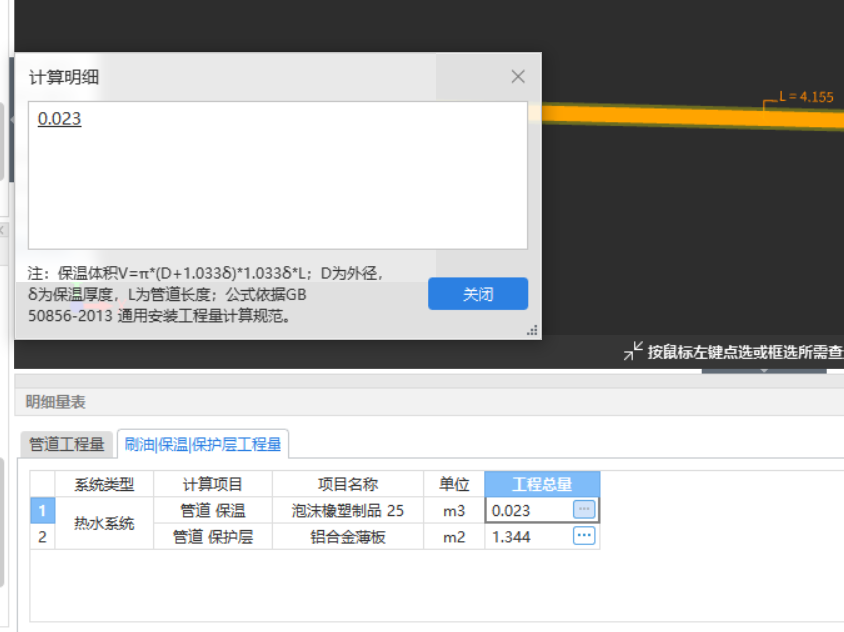Click the 计算项目 column header
This screenshot has height=632, width=844.
click(x=213, y=484)
